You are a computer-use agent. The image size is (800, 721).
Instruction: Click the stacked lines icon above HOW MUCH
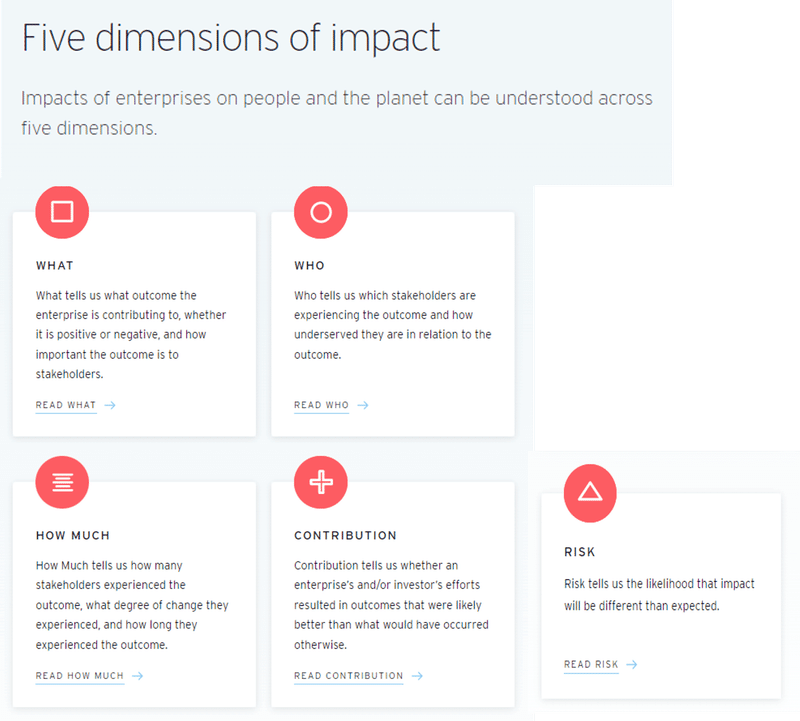pos(62,482)
